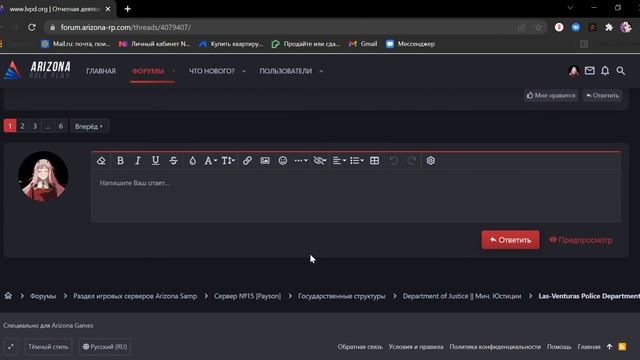This screenshot has width=640, height=360.
Task: Expand the ПОЛЬЗОВАТЕЛИ submenu arrow
Action: coord(322,71)
